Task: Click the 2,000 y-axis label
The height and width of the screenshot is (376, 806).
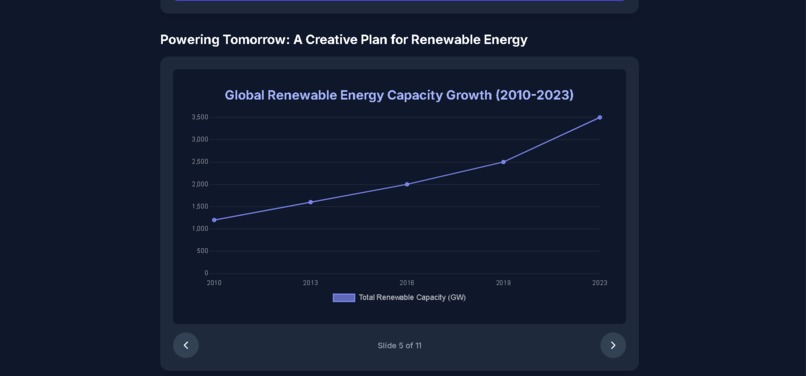Action: pyautogui.click(x=200, y=184)
